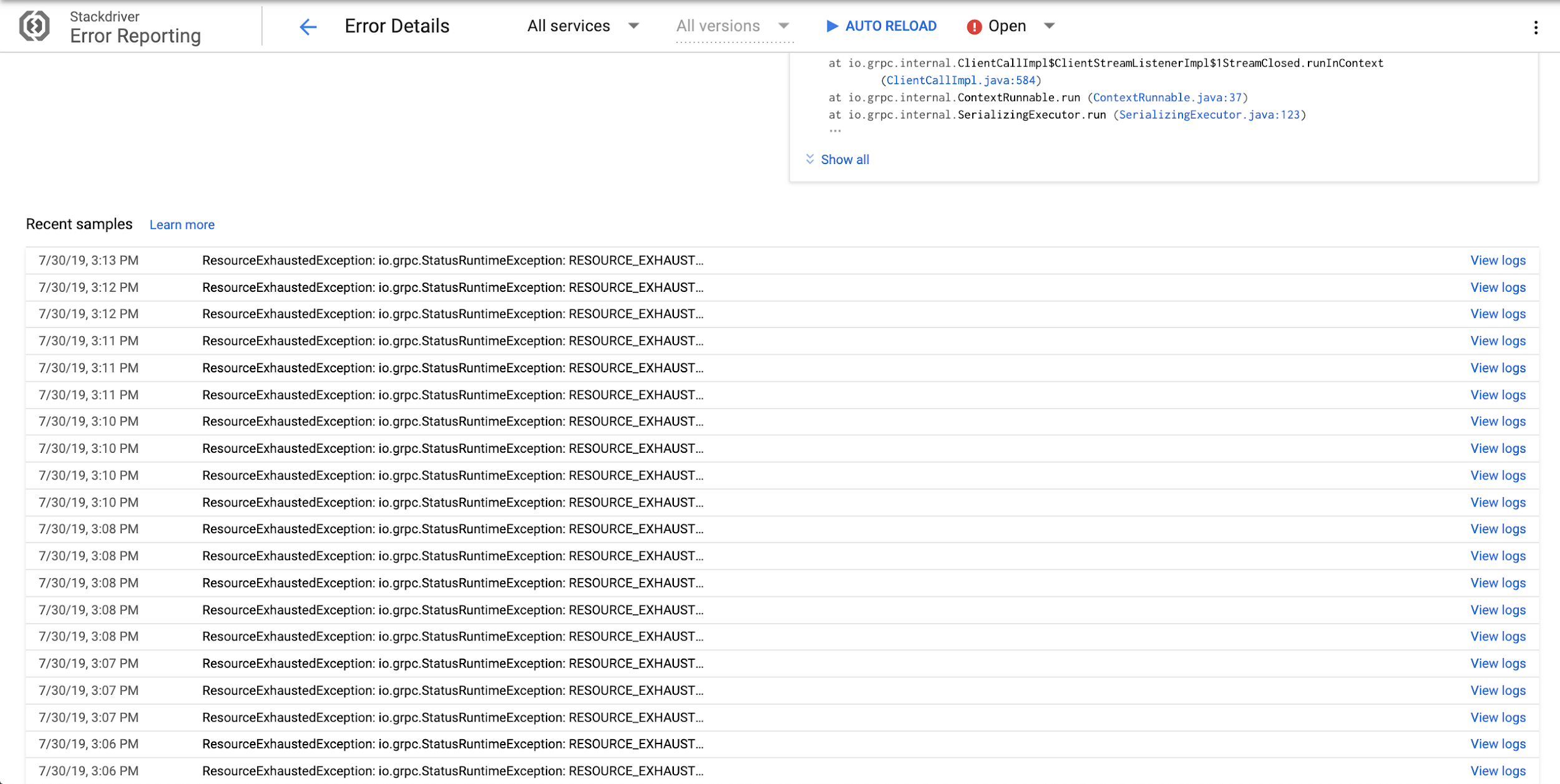Click the double chevron beside Show all

pos(810,159)
